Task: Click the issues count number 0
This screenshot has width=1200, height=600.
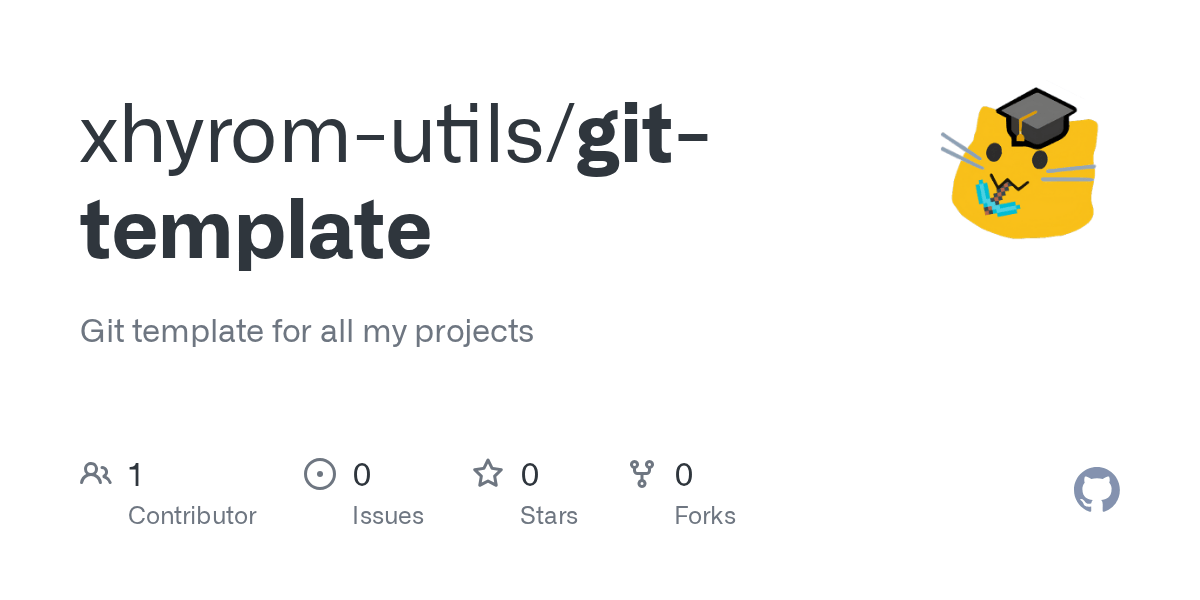Action: [361, 474]
